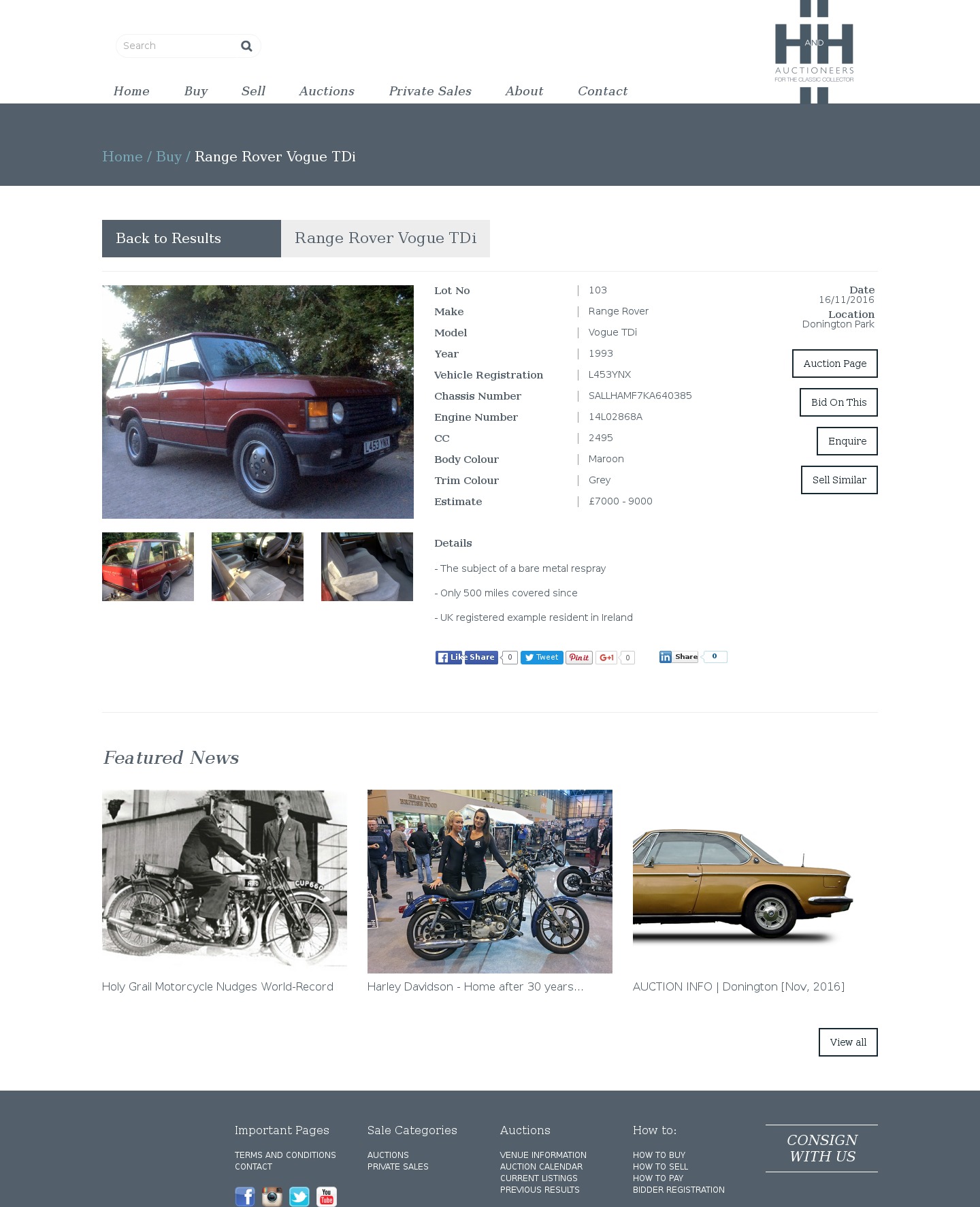The width and height of the screenshot is (980, 1207).
Task: Open Terms and Conditions footer link
Action: pos(285,1155)
